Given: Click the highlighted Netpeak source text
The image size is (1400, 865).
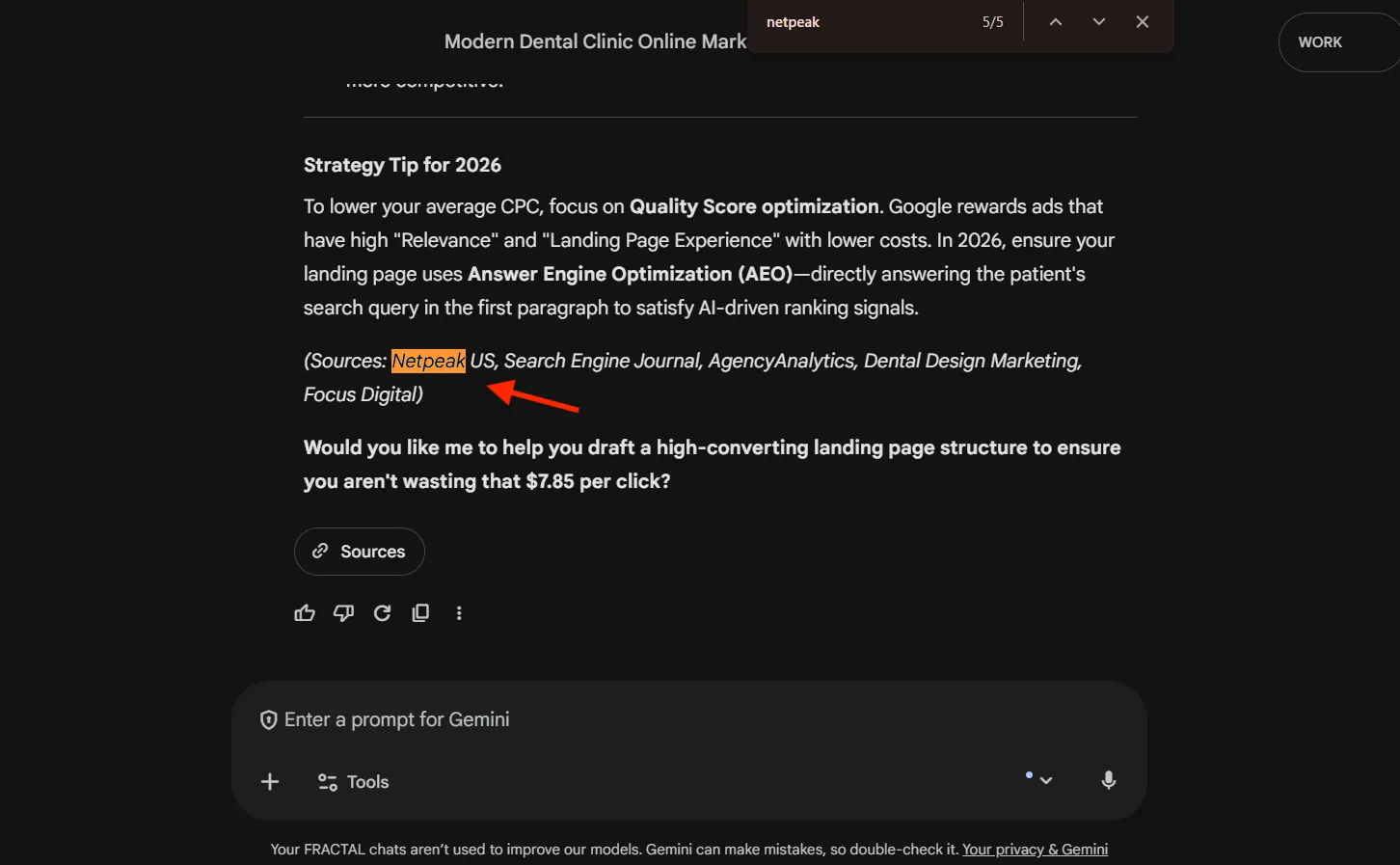Looking at the screenshot, I should pyautogui.click(x=428, y=361).
